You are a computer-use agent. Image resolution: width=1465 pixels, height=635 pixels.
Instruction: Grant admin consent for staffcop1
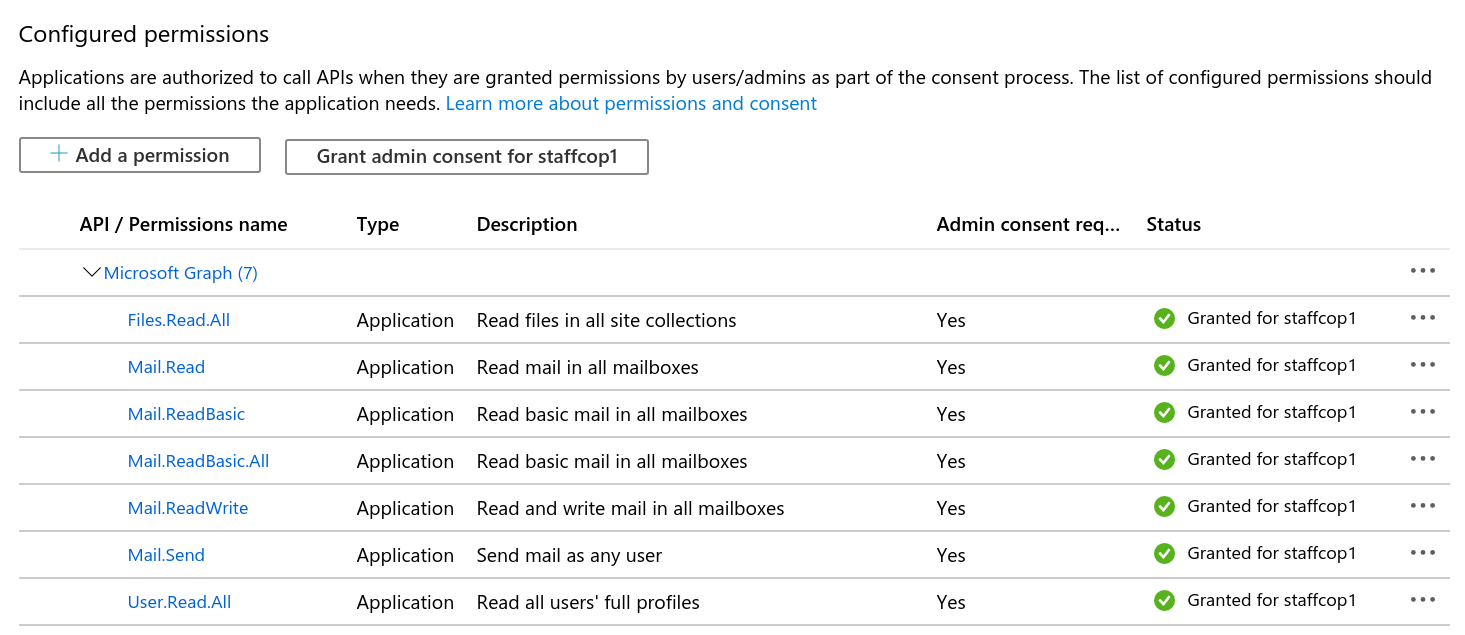click(466, 157)
